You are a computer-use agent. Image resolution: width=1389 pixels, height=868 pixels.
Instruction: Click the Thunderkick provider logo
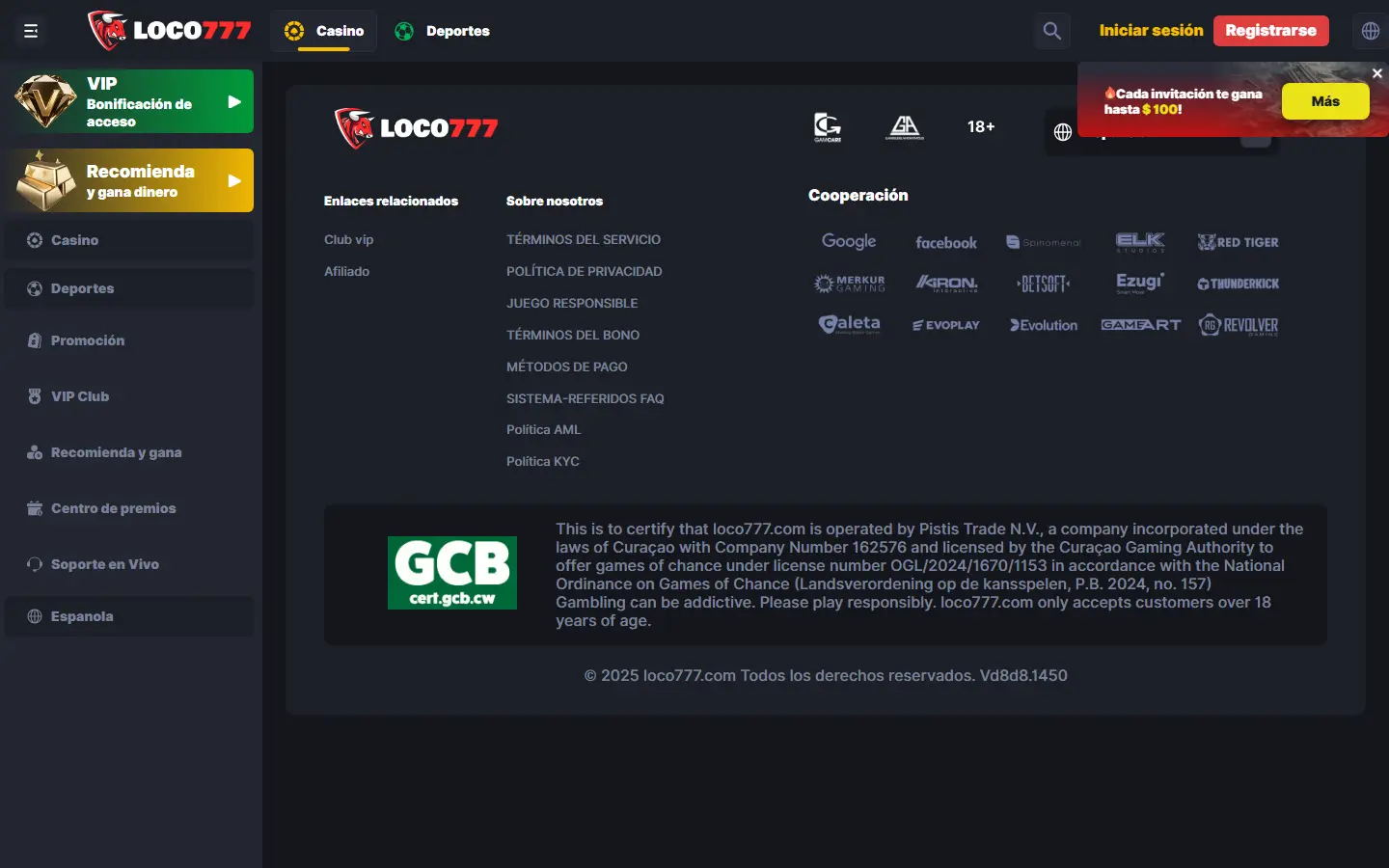1239,284
